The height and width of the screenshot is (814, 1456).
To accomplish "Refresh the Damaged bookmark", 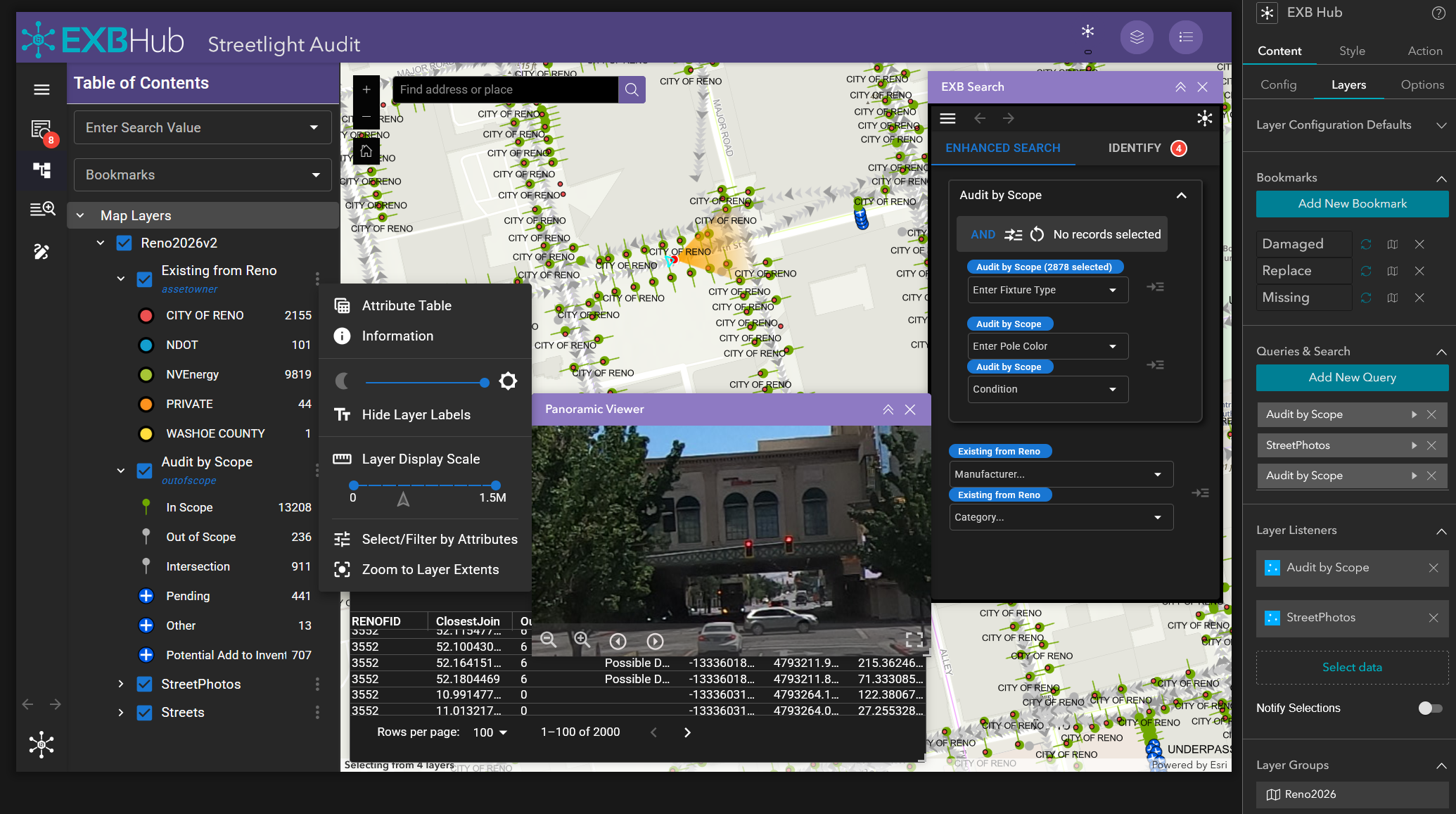I will (x=1366, y=244).
